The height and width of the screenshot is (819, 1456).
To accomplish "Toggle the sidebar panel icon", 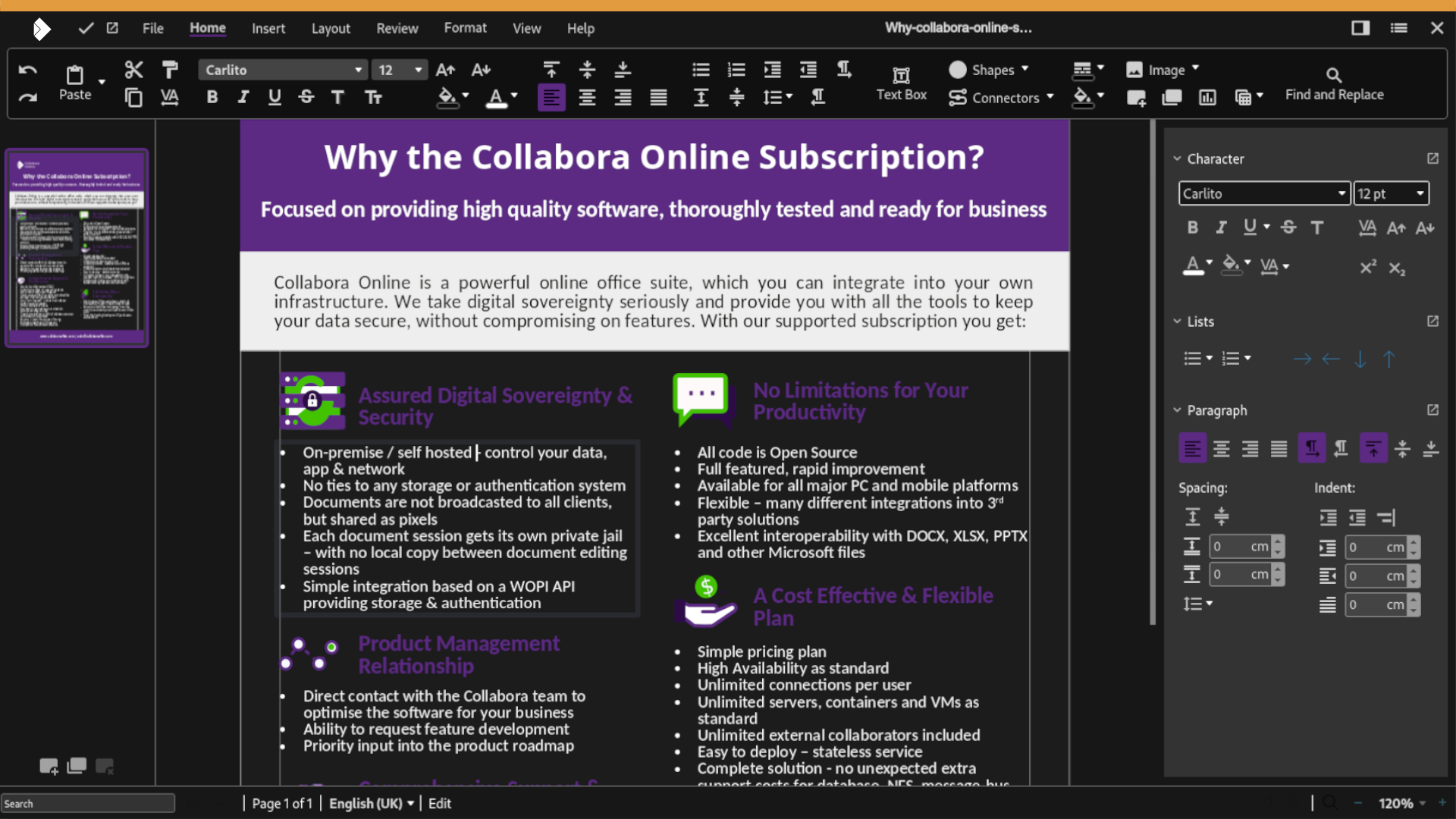I will click(1360, 28).
